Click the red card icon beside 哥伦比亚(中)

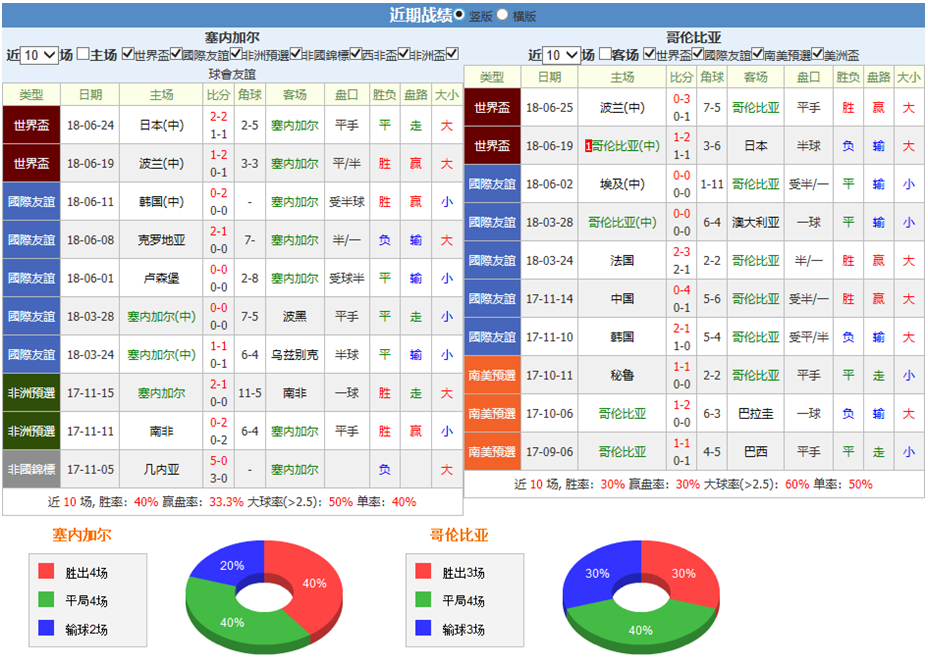588,146
